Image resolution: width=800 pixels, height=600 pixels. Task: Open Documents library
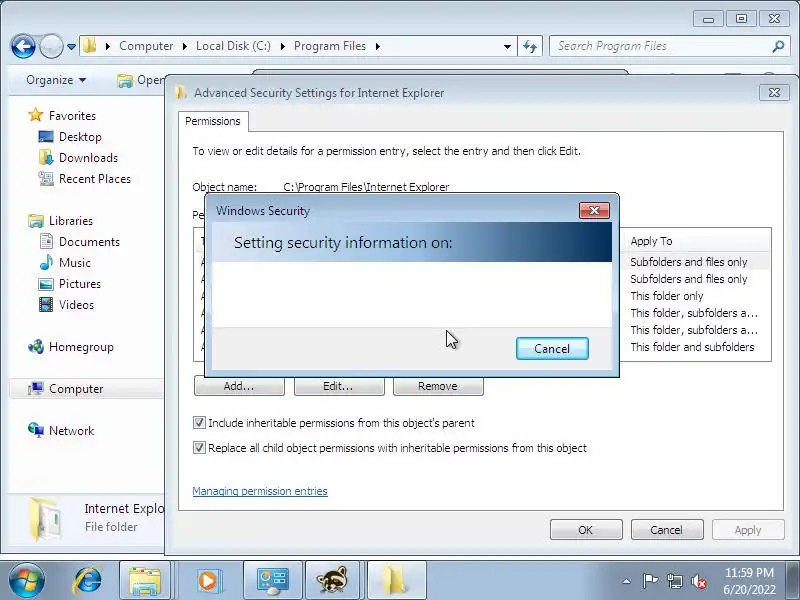pos(89,241)
